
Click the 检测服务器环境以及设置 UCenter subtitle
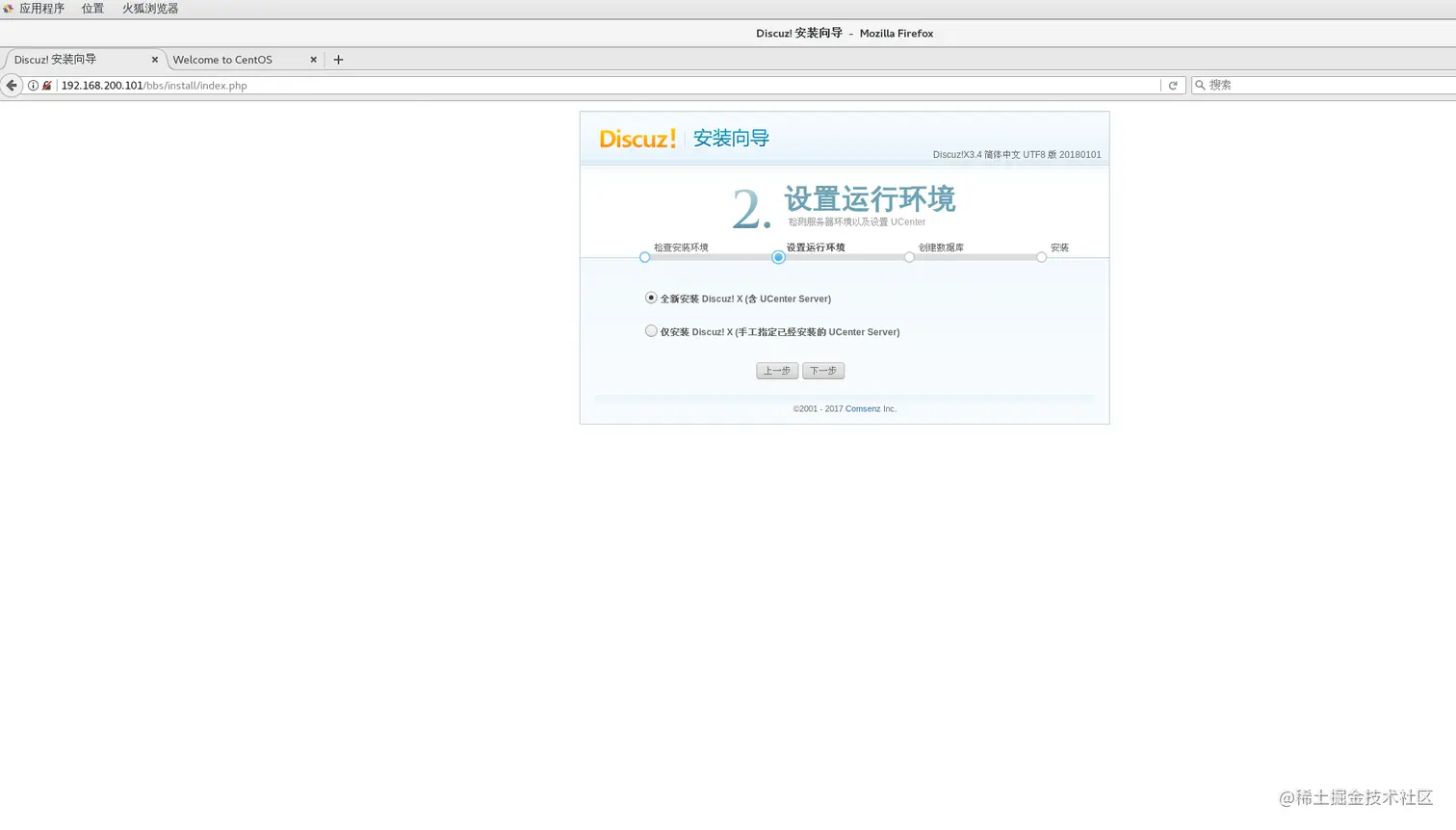pyautogui.click(x=857, y=222)
